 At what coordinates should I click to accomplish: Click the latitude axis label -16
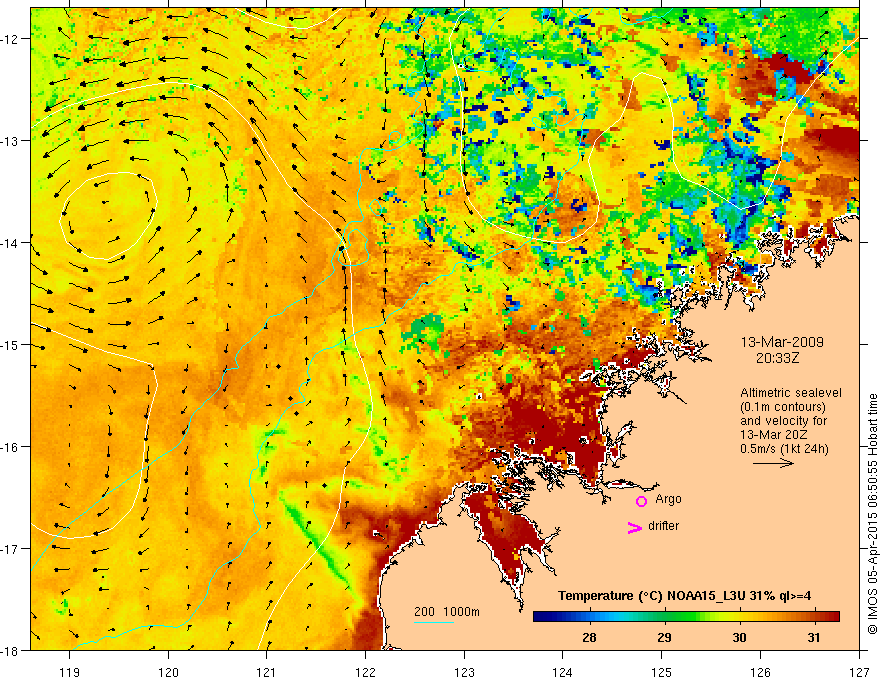[x=10, y=447]
